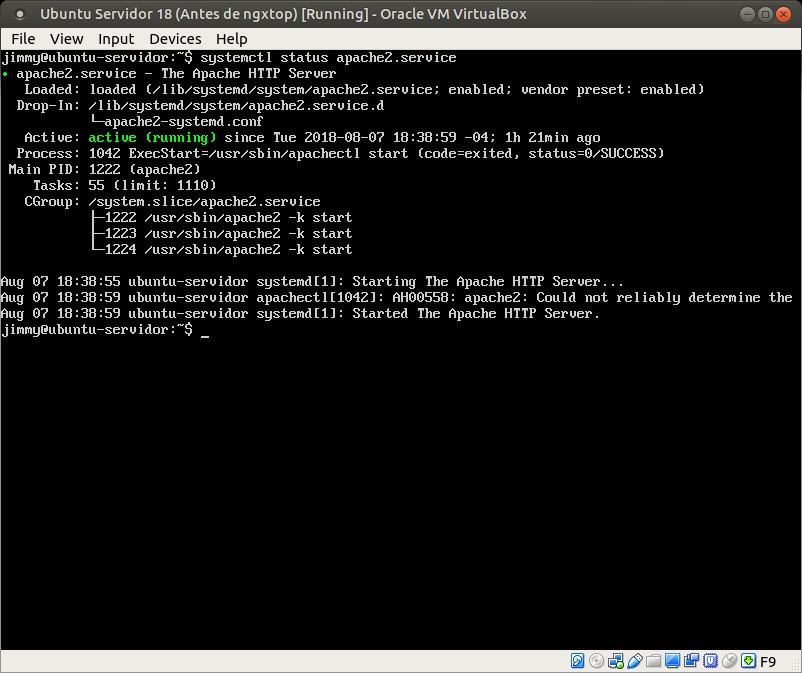This screenshot has height=673, width=802.
Task: Close the VirtualBox VM window
Action: [x=784, y=14]
